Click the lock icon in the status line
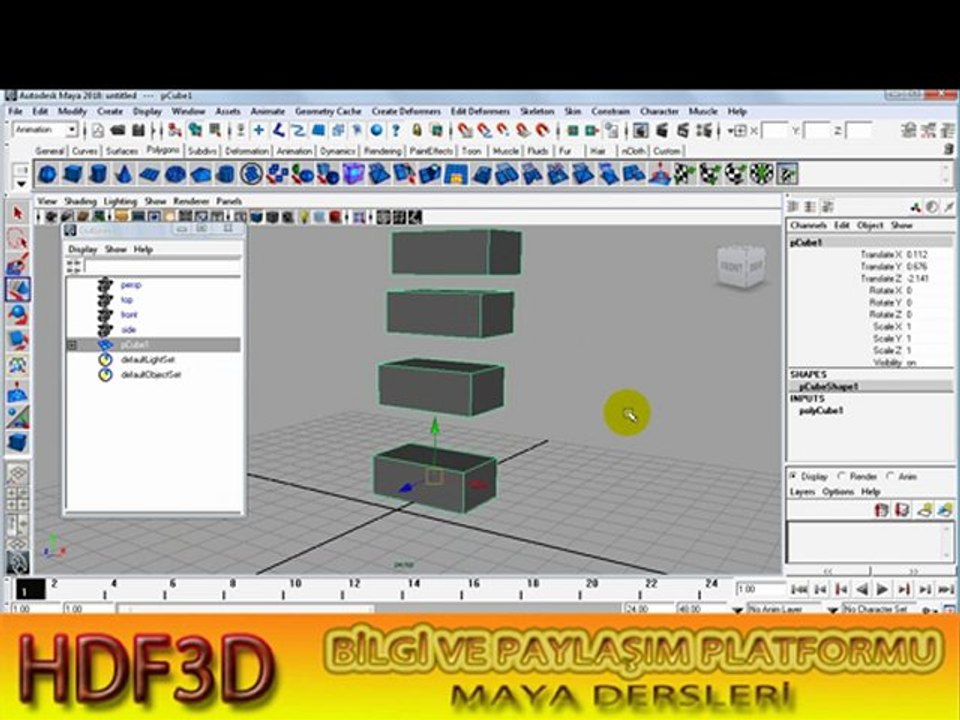 (x=417, y=130)
